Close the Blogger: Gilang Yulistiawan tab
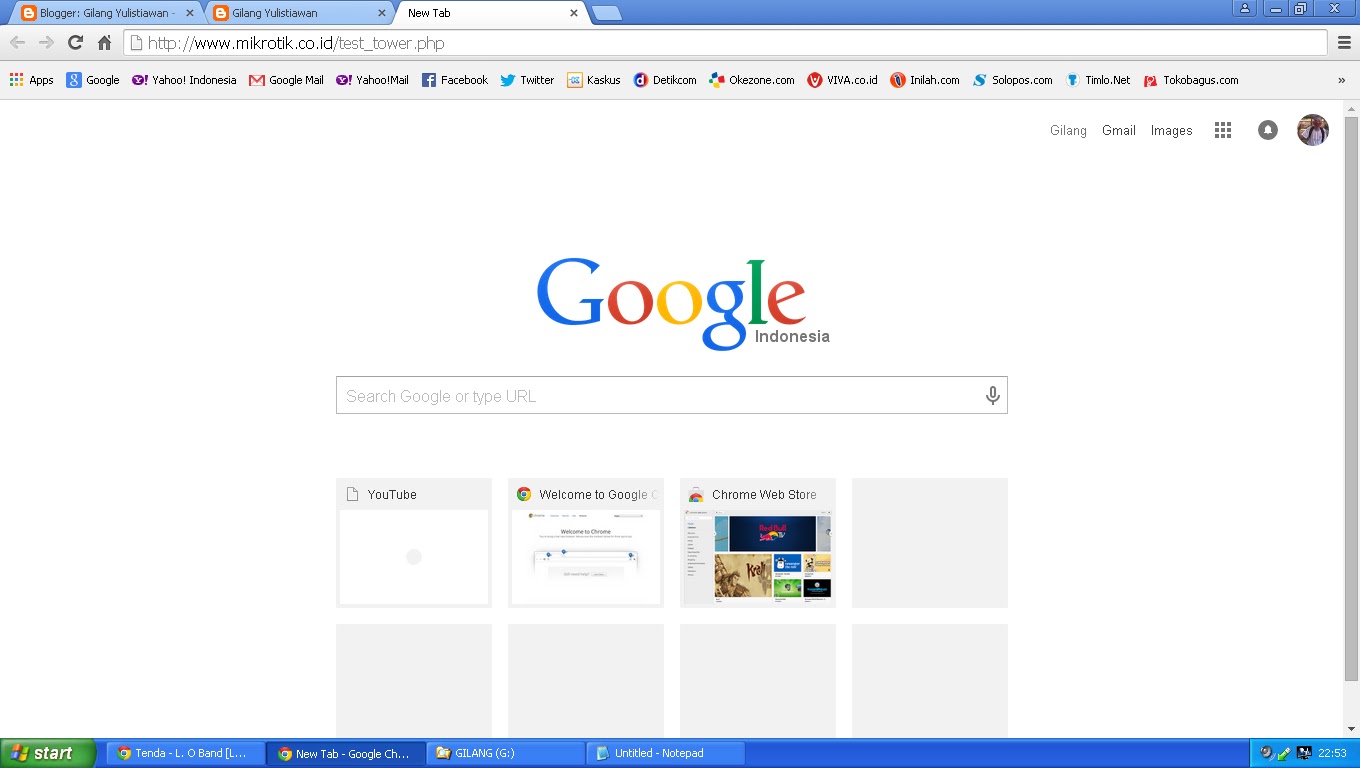1360x768 pixels. pos(190,13)
